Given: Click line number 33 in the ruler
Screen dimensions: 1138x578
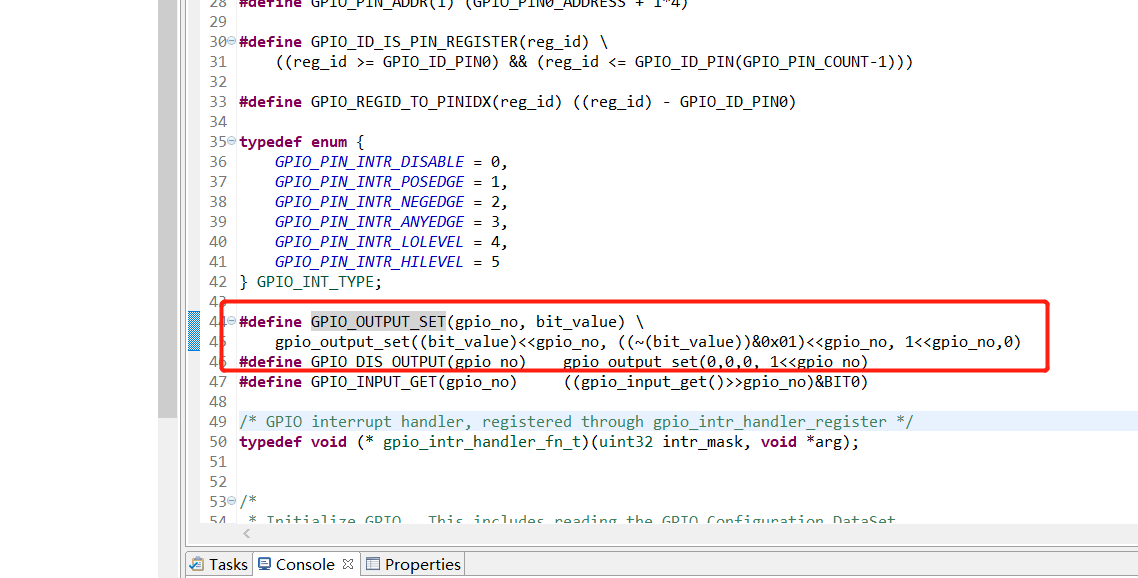Looking at the screenshot, I should click(218, 102).
